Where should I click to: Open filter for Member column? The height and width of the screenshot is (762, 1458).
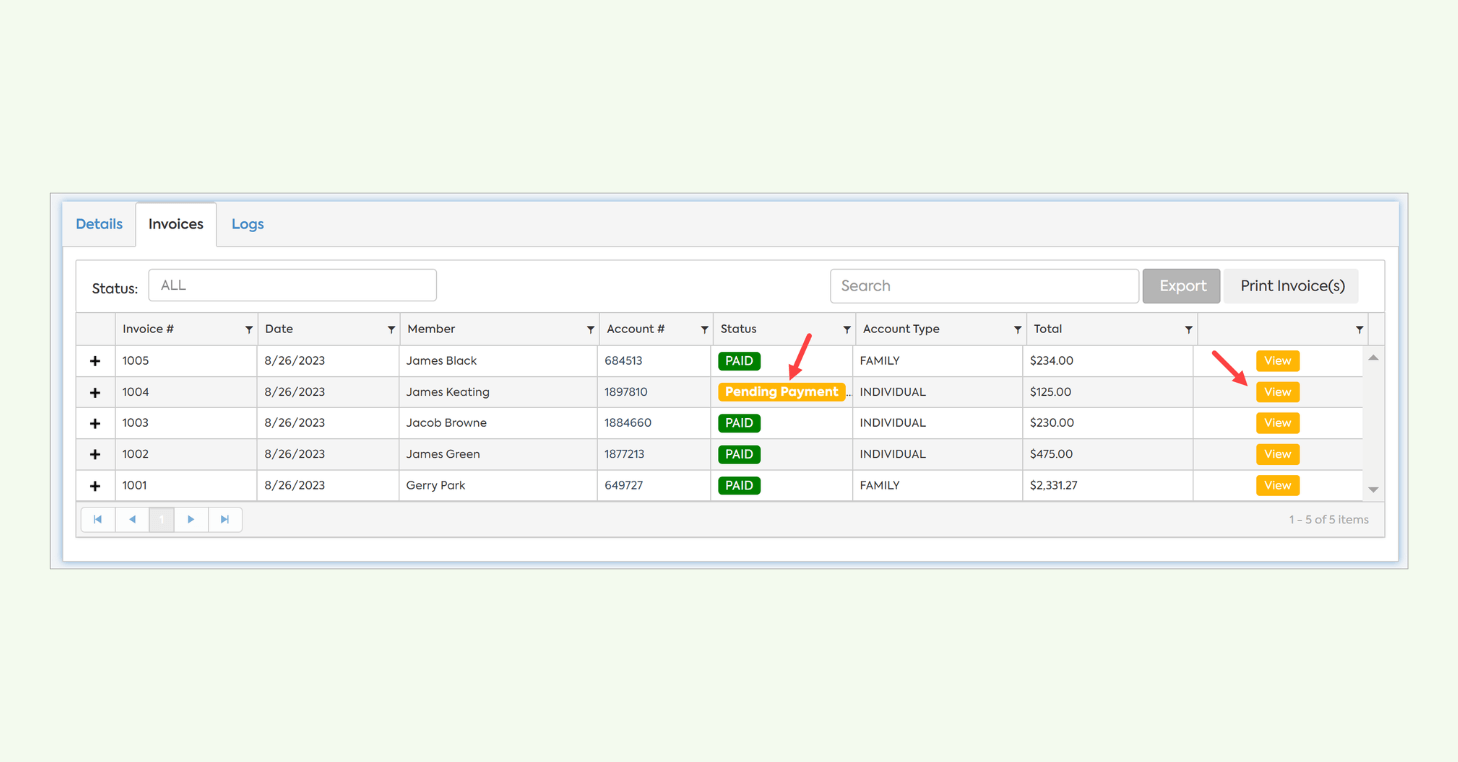[x=590, y=330]
